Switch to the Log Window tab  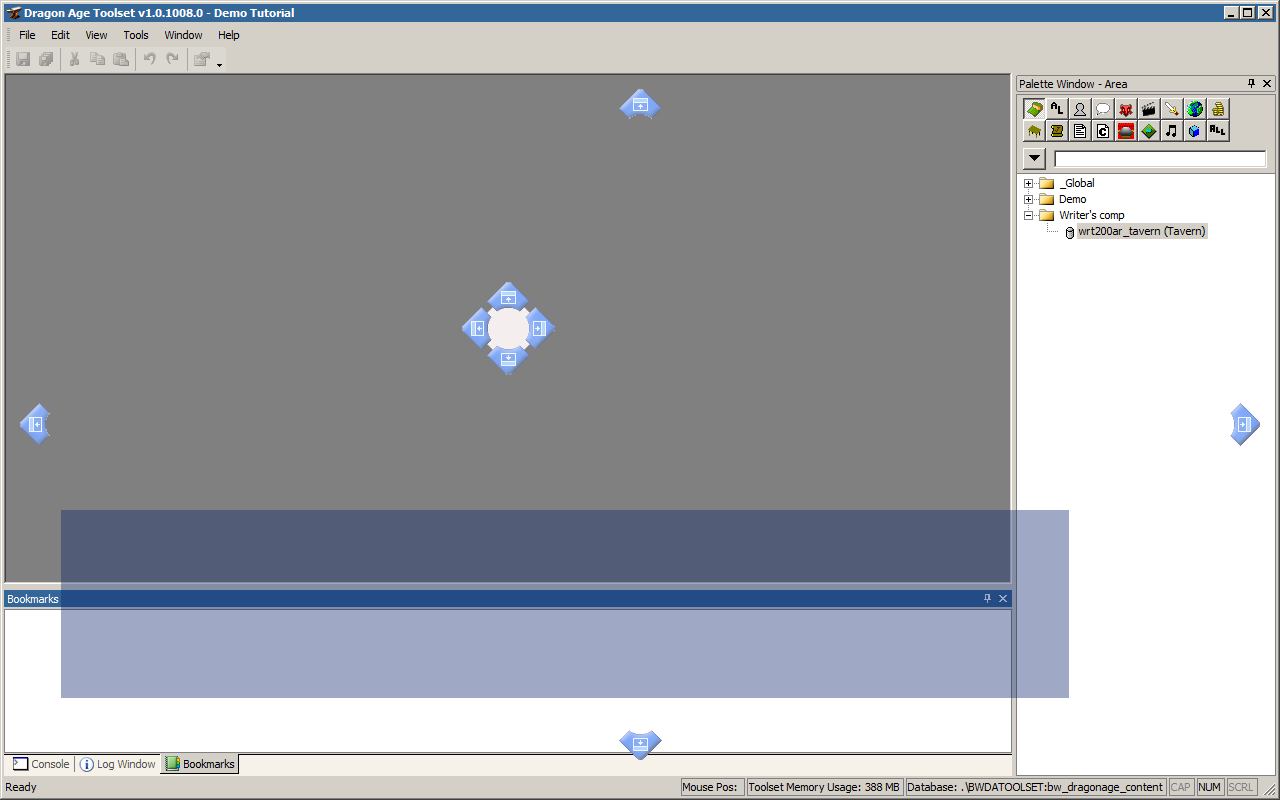pos(119,764)
